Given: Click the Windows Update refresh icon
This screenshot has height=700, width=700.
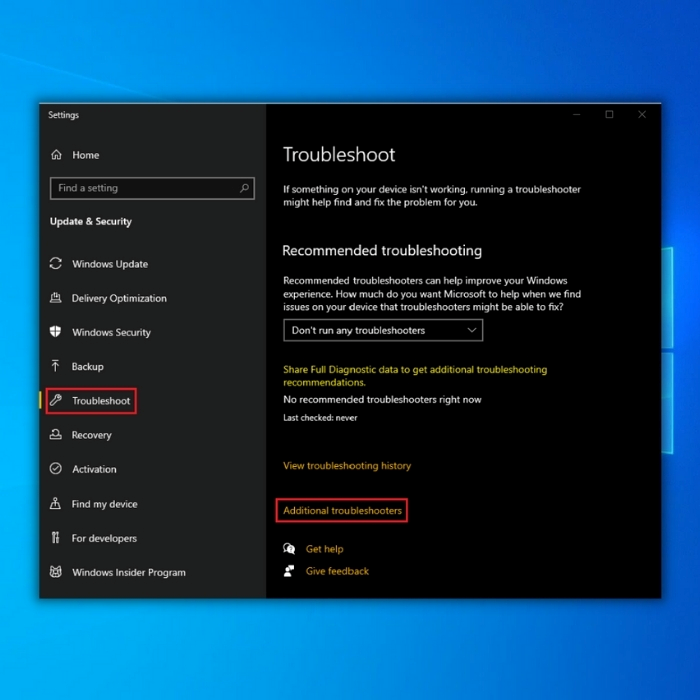Looking at the screenshot, I should (56, 263).
